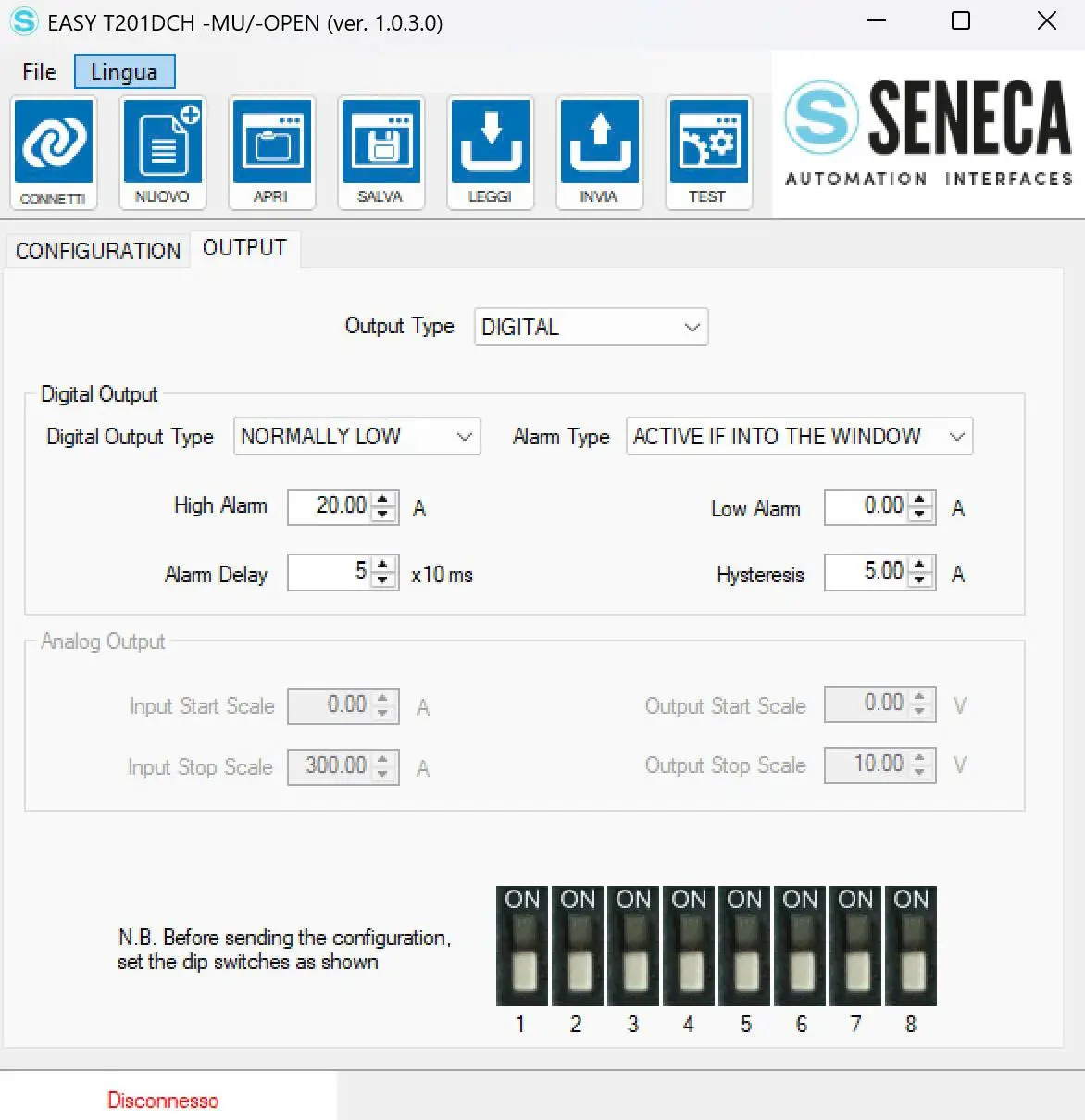Toggle DIP switch 6
1085x1120 pixels.
point(800,946)
